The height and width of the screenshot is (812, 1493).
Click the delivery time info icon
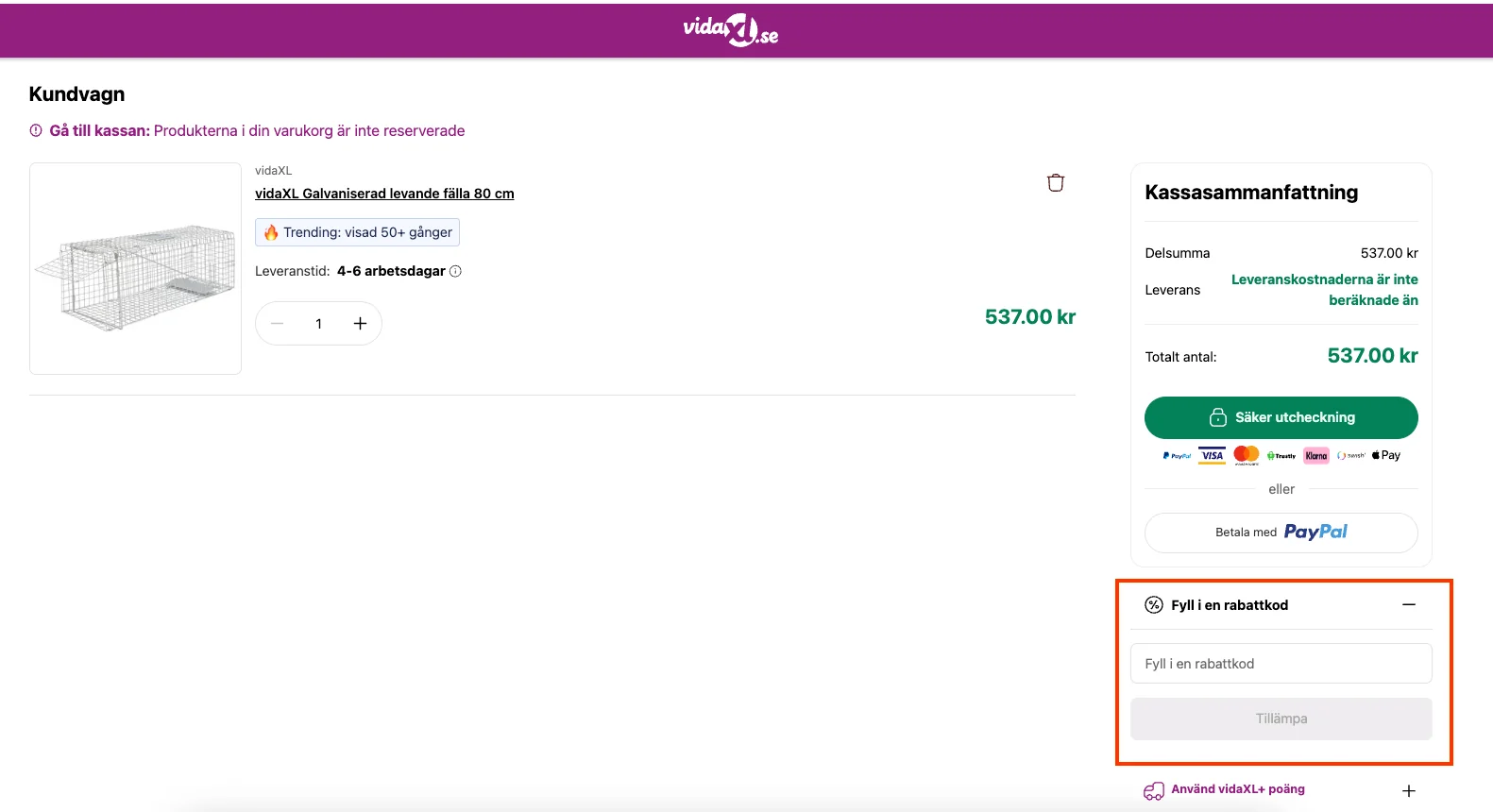[455, 271]
